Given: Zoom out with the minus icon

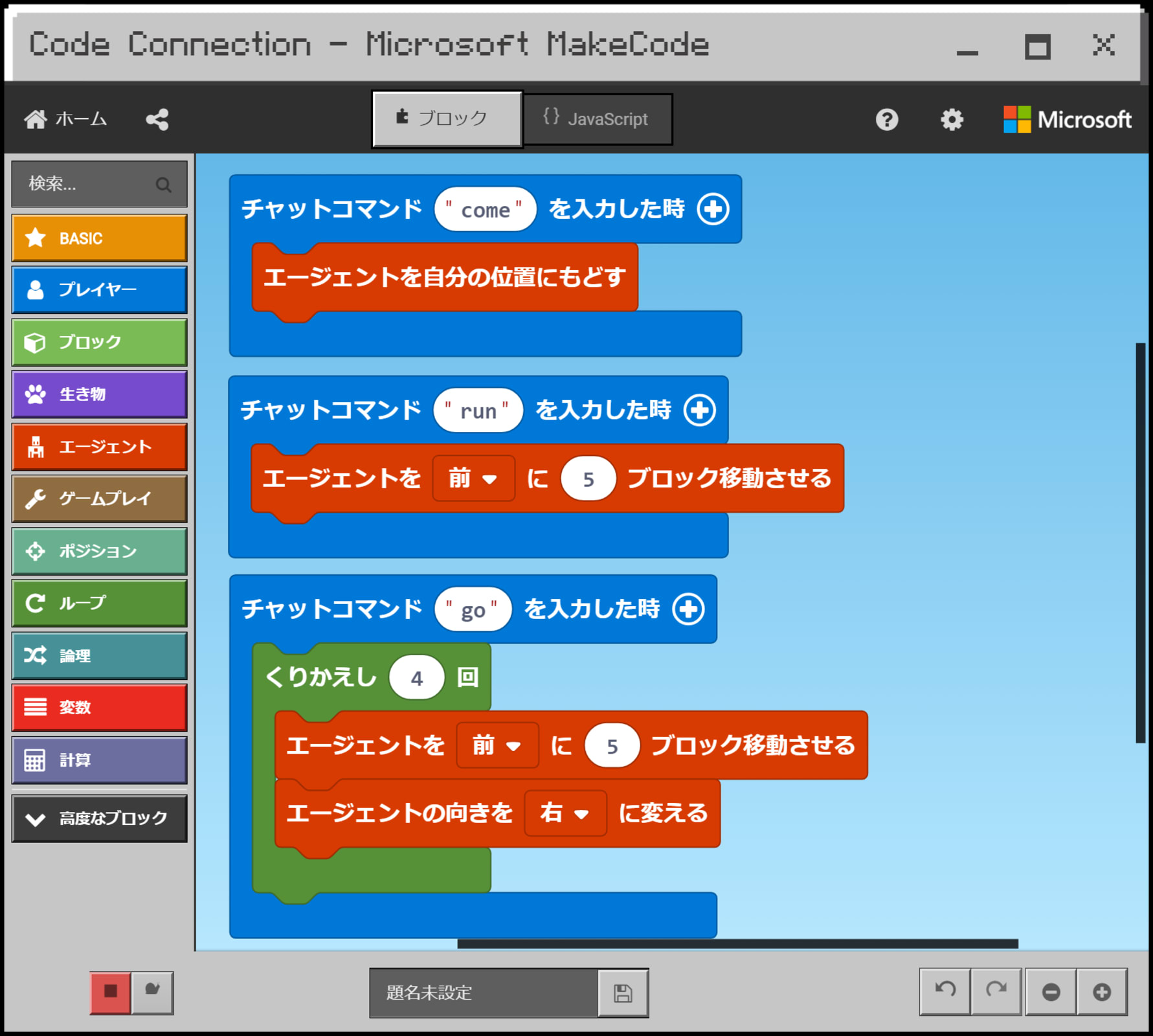Looking at the screenshot, I should tap(1051, 991).
